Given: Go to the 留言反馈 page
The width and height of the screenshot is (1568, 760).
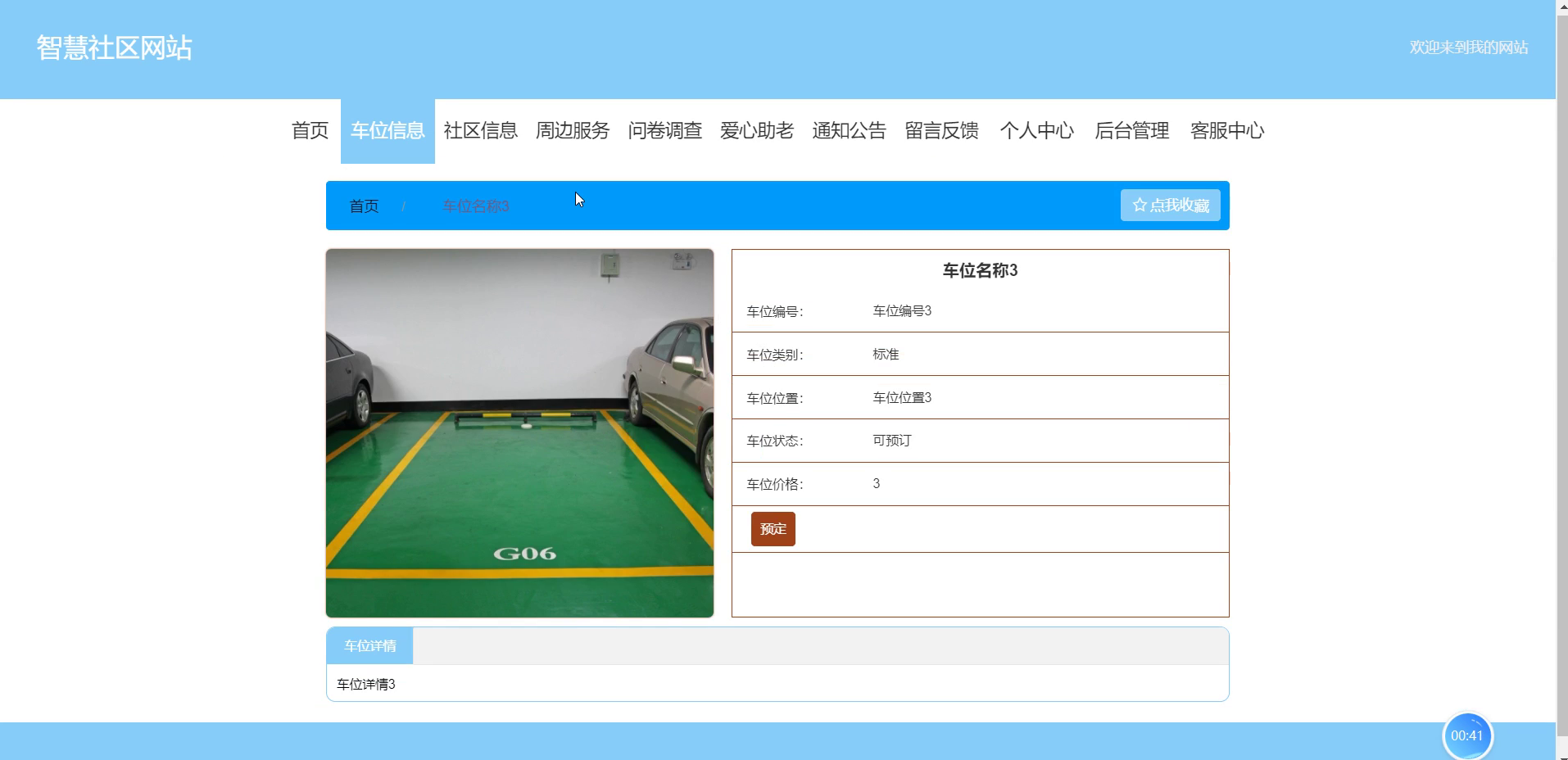Looking at the screenshot, I should pyautogui.click(x=942, y=131).
